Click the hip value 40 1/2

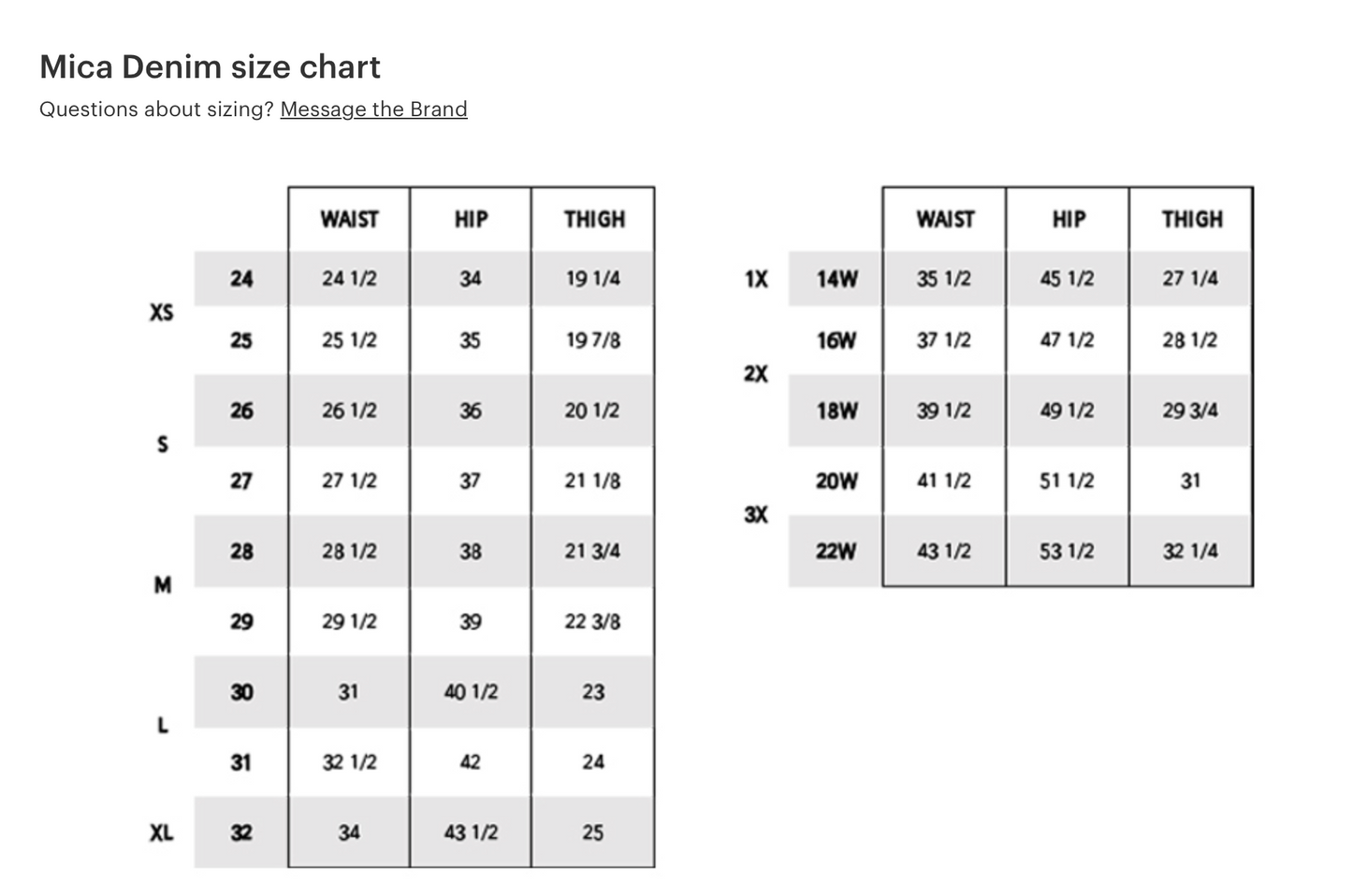[471, 692]
